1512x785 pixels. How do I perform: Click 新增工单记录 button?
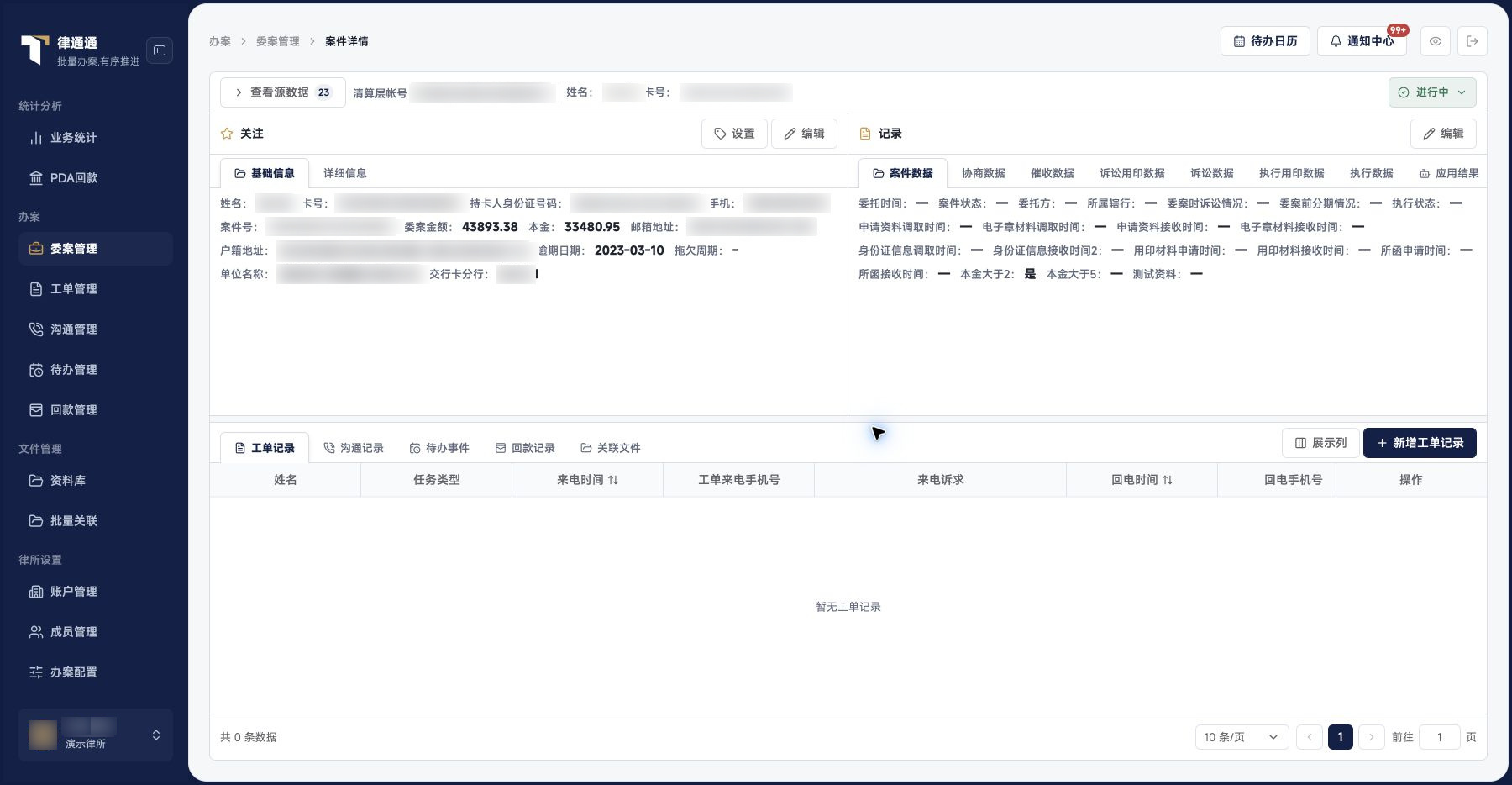1420,443
